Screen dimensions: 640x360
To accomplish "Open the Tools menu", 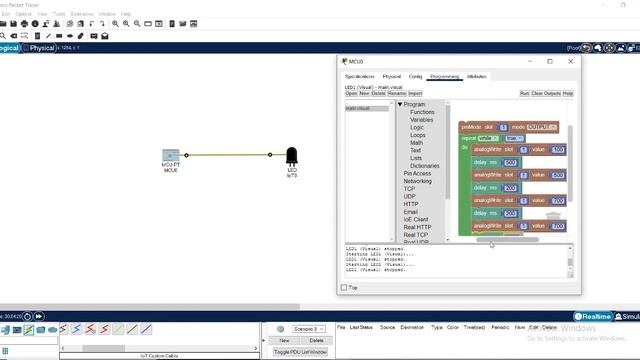I will [59, 14].
